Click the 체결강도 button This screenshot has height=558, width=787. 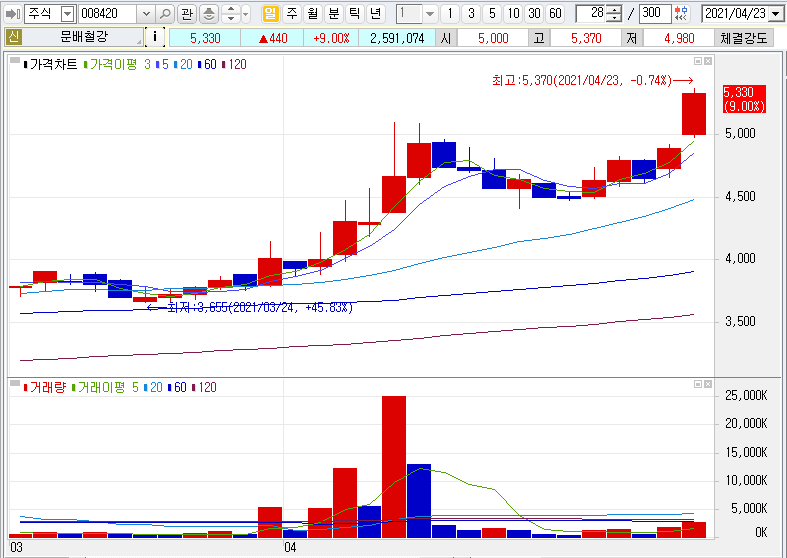coord(744,38)
